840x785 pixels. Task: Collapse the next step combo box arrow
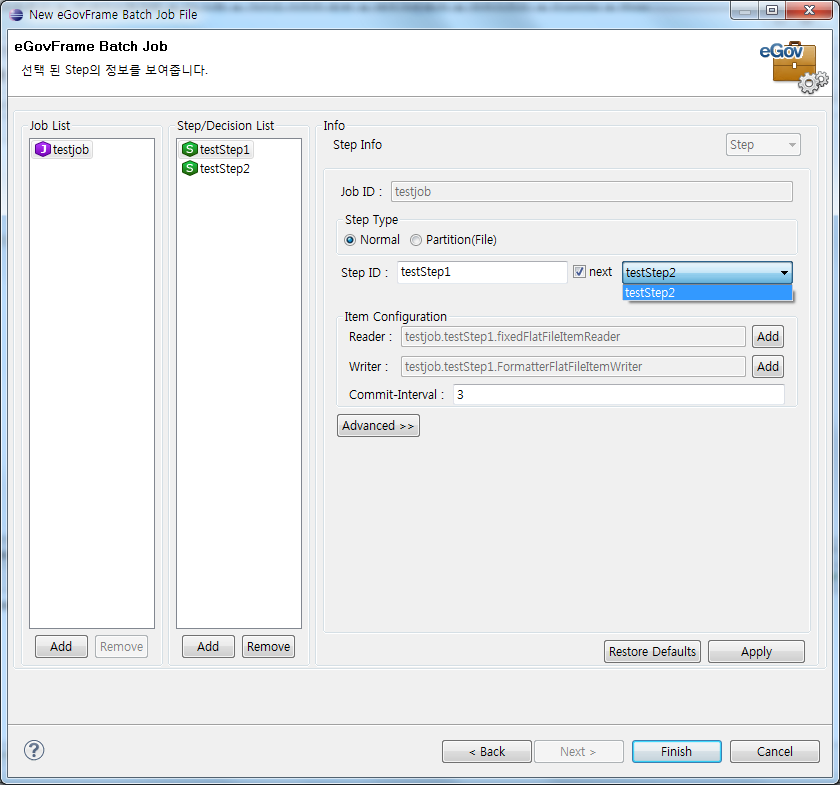[784, 273]
